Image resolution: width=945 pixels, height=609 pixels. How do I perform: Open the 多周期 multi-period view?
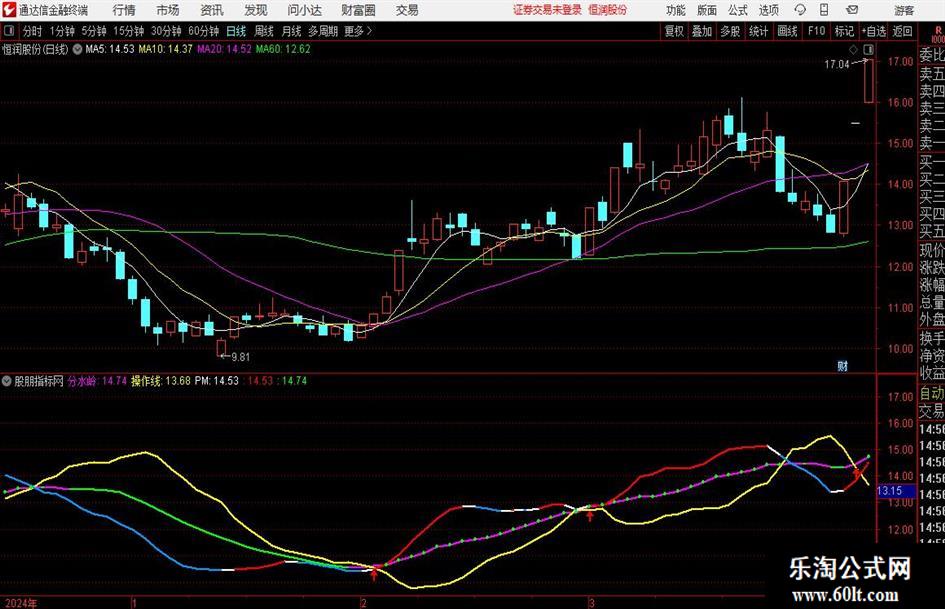(323, 31)
